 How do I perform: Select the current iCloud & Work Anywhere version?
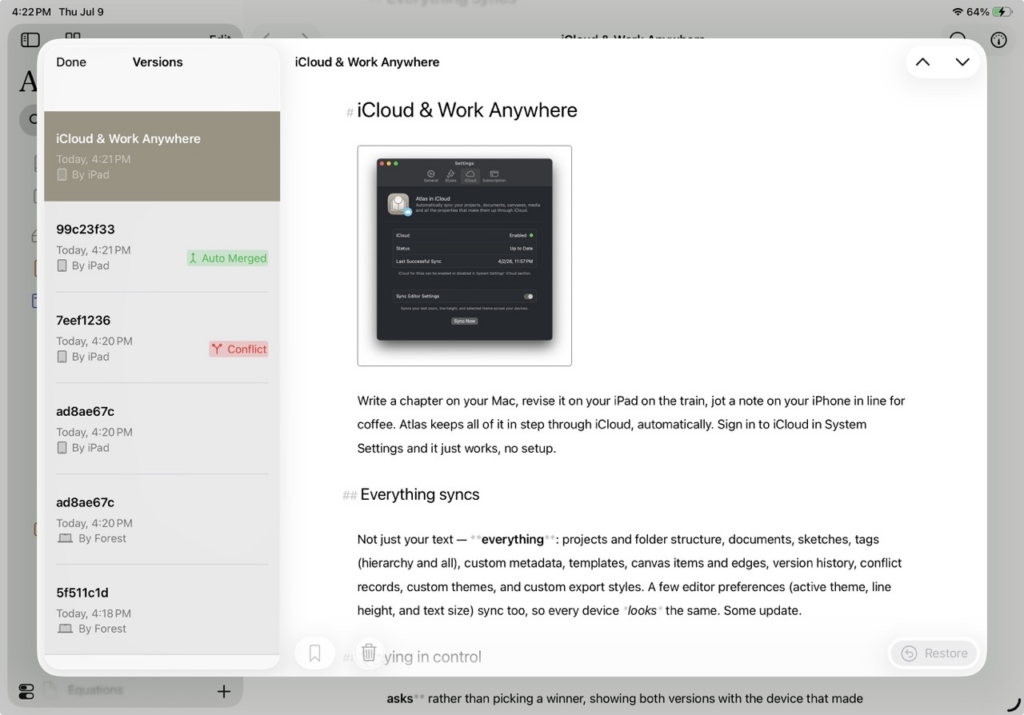pos(162,156)
